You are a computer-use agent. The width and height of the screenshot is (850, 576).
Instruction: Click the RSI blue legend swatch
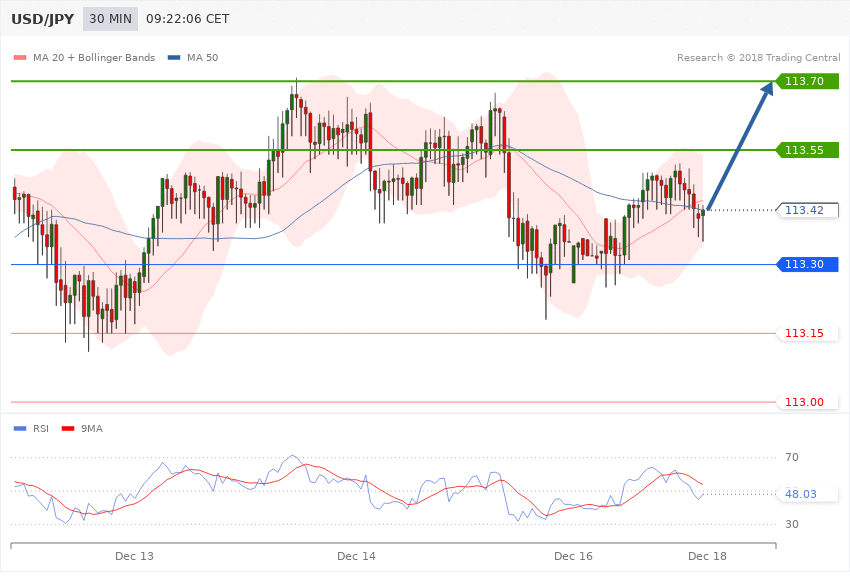20,429
